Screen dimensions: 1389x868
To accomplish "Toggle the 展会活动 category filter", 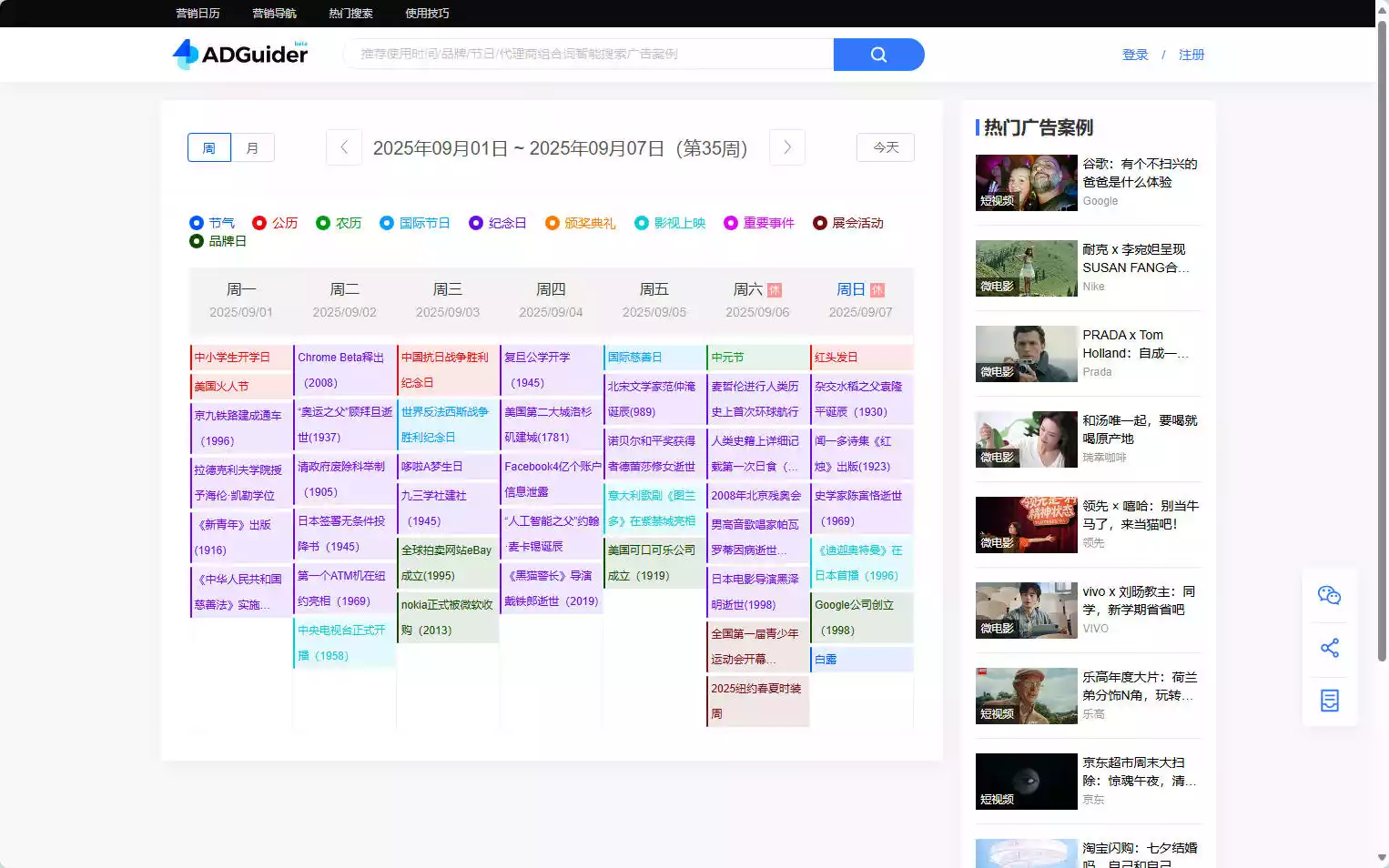I will point(848,223).
